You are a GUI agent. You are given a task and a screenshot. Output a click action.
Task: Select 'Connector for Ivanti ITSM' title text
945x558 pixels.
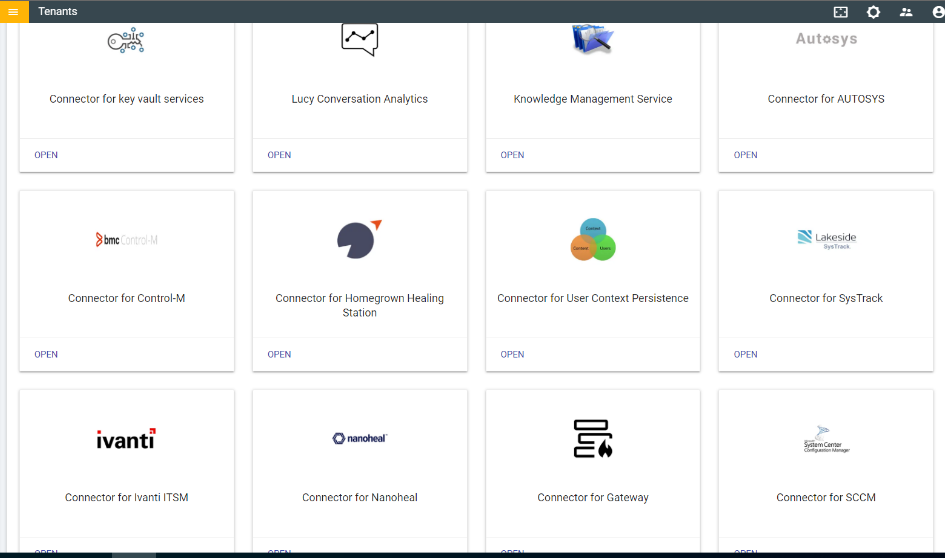coord(127,497)
